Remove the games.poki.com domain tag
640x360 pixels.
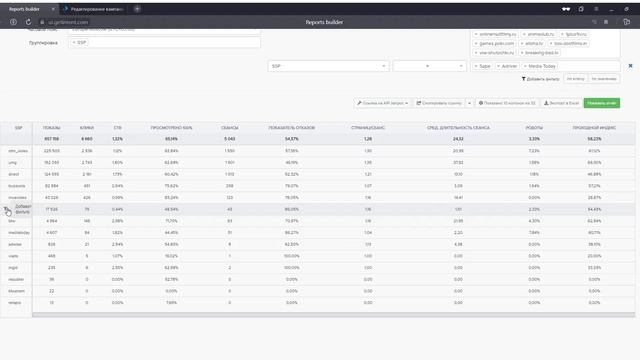click(x=476, y=43)
